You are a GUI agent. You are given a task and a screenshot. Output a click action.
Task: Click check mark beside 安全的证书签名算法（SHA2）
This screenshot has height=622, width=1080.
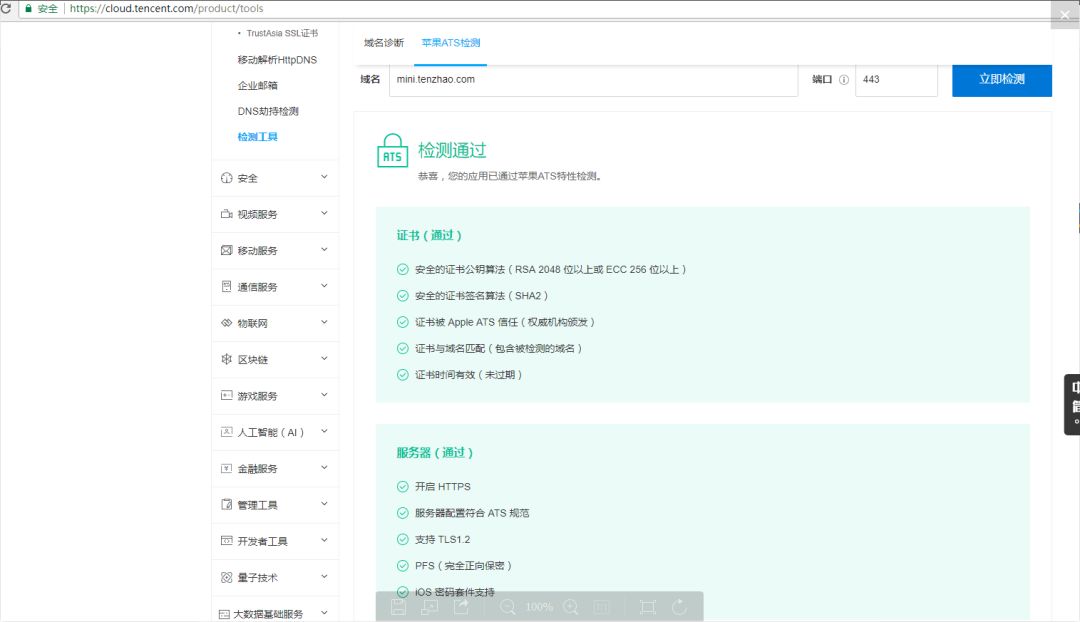point(403,296)
